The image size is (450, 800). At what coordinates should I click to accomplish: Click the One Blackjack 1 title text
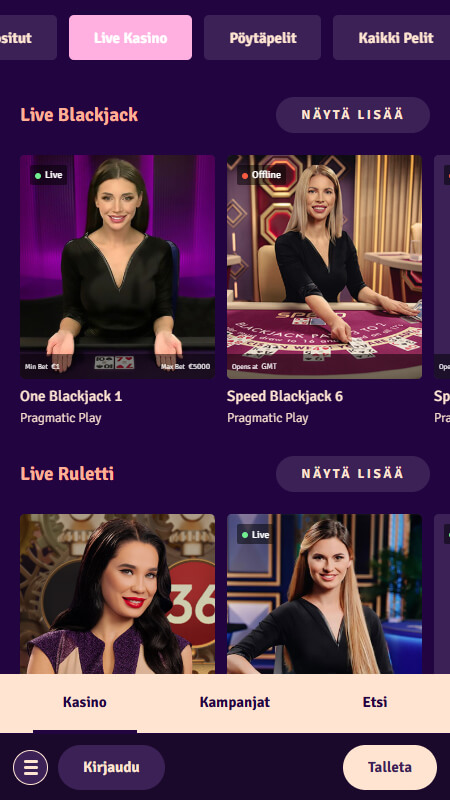pyautogui.click(x=71, y=396)
